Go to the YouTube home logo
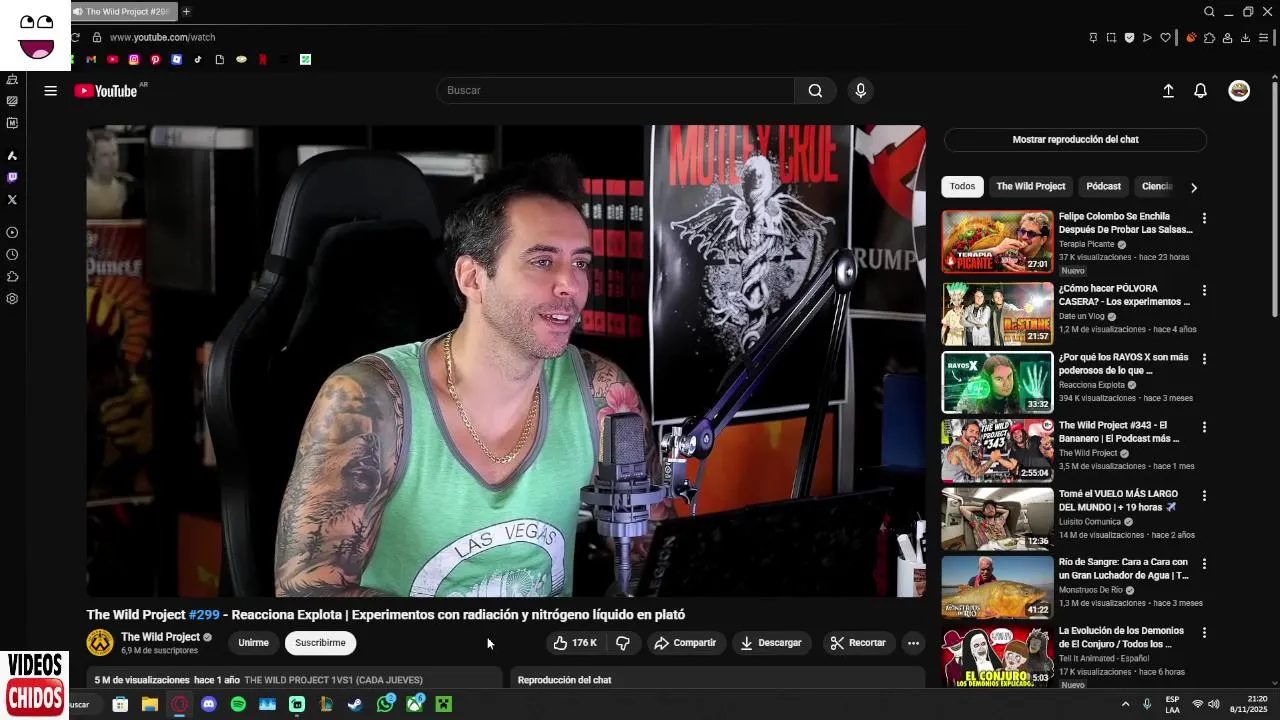 point(106,91)
